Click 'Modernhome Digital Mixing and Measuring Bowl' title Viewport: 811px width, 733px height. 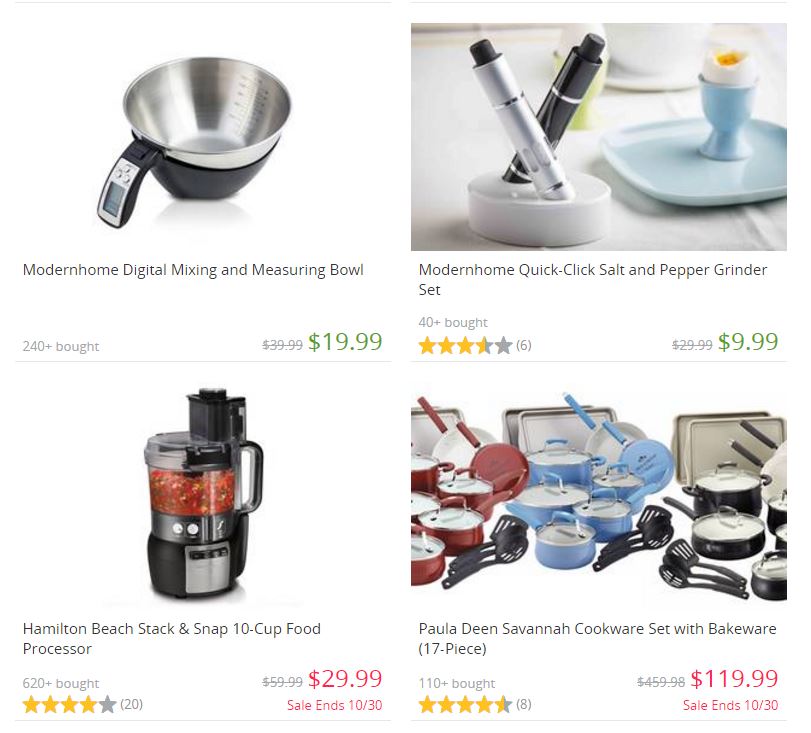point(193,270)
